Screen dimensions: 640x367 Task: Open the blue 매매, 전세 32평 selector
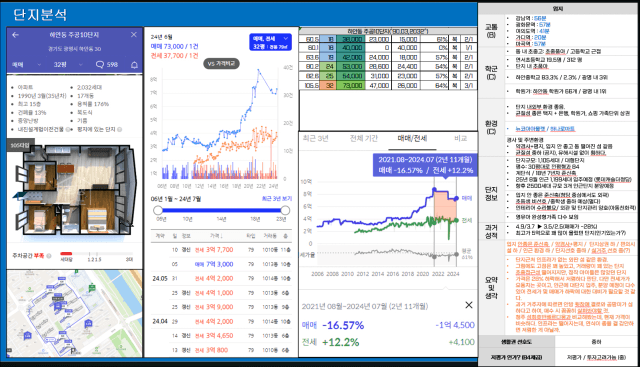[270, 42]
